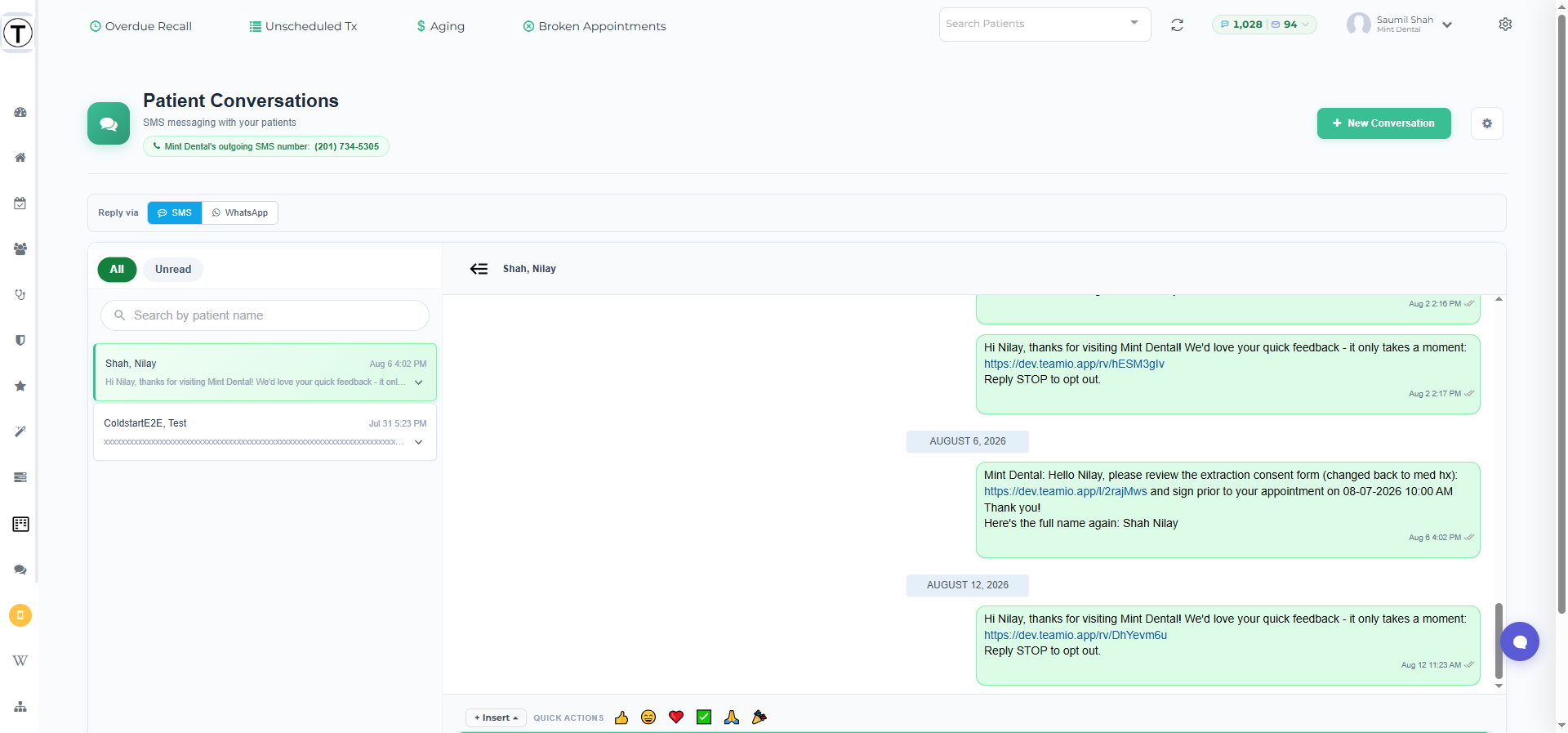Click the stethoscope icon in sidebar
Image resolution: width=1568 pixels, height=733 pixels.
[x=20, y=294]
